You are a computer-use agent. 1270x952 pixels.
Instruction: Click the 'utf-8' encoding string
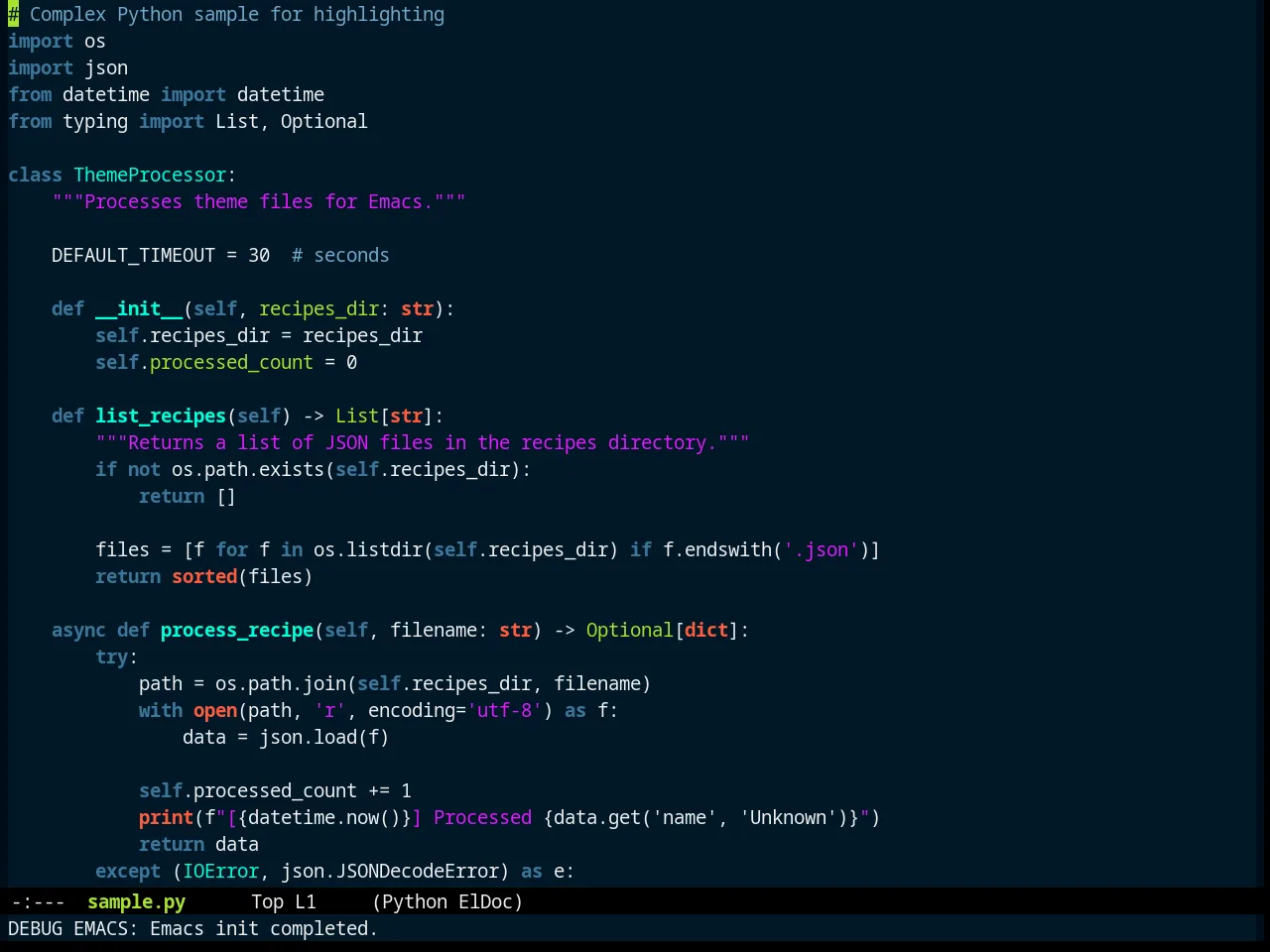click(x=504, y=710)
